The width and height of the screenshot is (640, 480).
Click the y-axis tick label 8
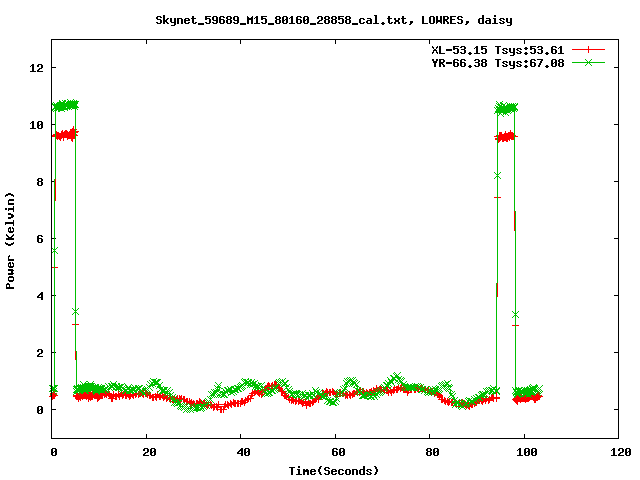[40, 182]
